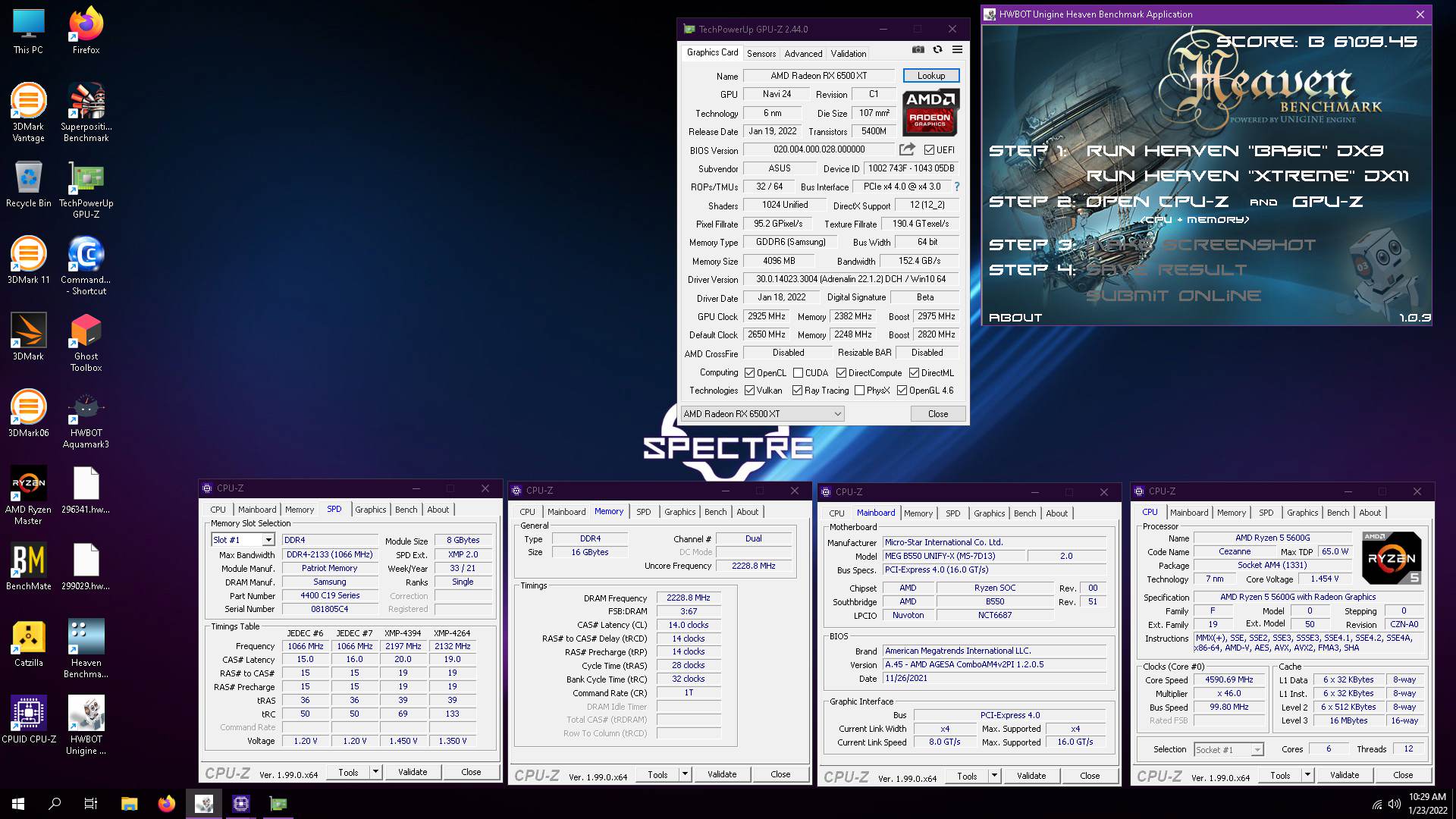Open File Explorer from the taskbar
Screen dimensions: 1456x819
pyautogui.click(x=129, y=804)
